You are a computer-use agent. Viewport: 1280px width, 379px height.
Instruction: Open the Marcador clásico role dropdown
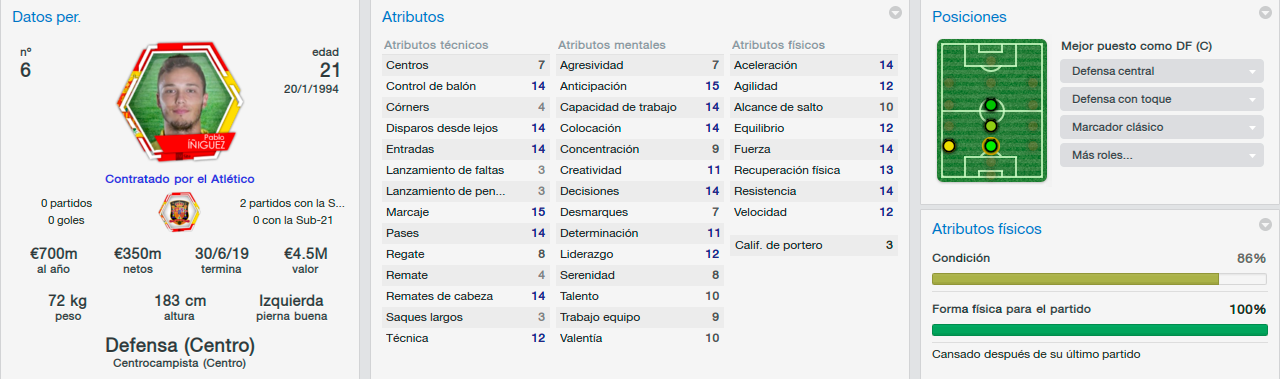click(x=1162, y=127)
